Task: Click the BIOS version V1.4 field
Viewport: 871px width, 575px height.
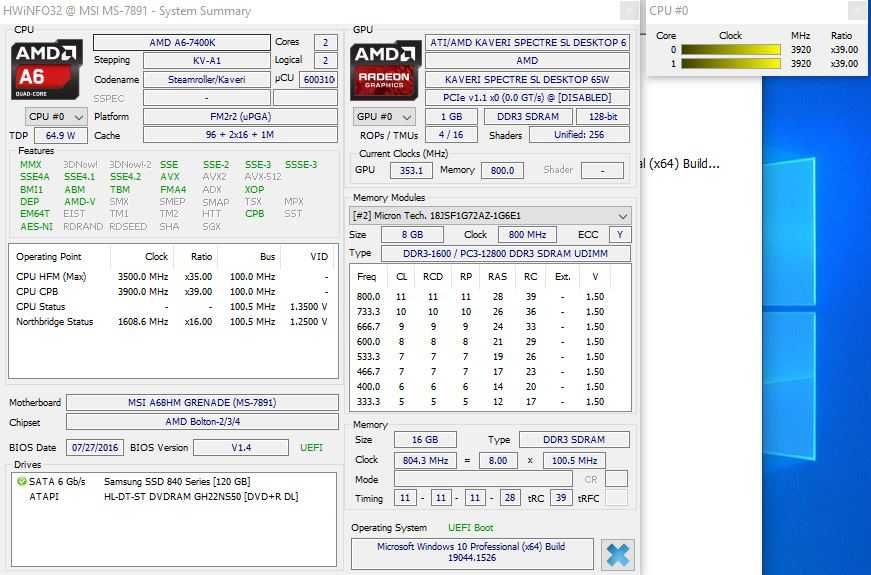Action: 241,447
